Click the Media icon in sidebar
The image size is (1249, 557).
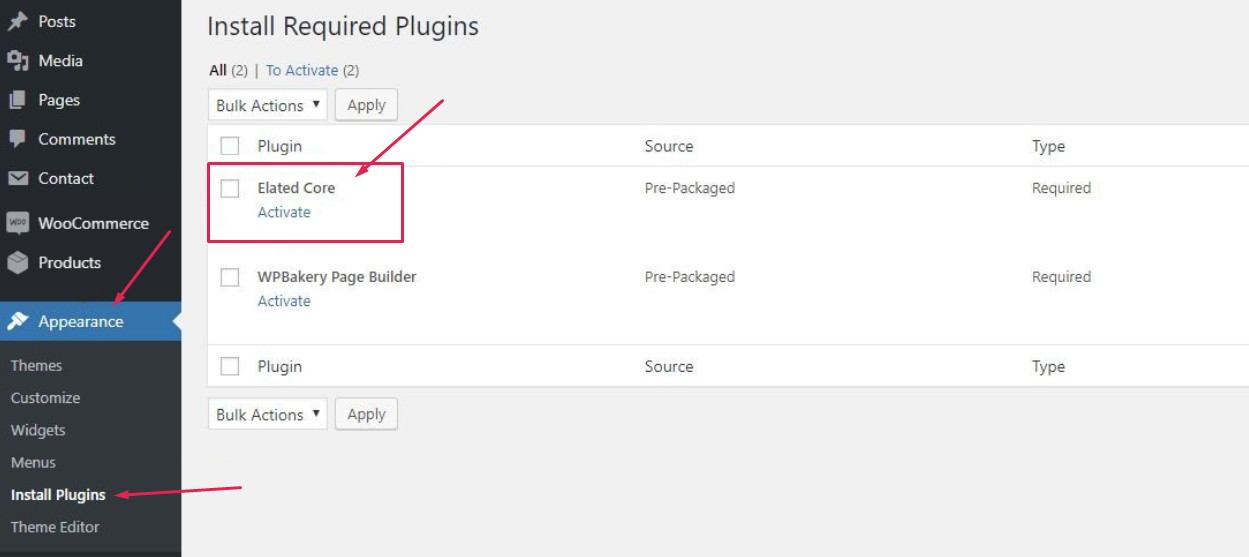[17, 61]
